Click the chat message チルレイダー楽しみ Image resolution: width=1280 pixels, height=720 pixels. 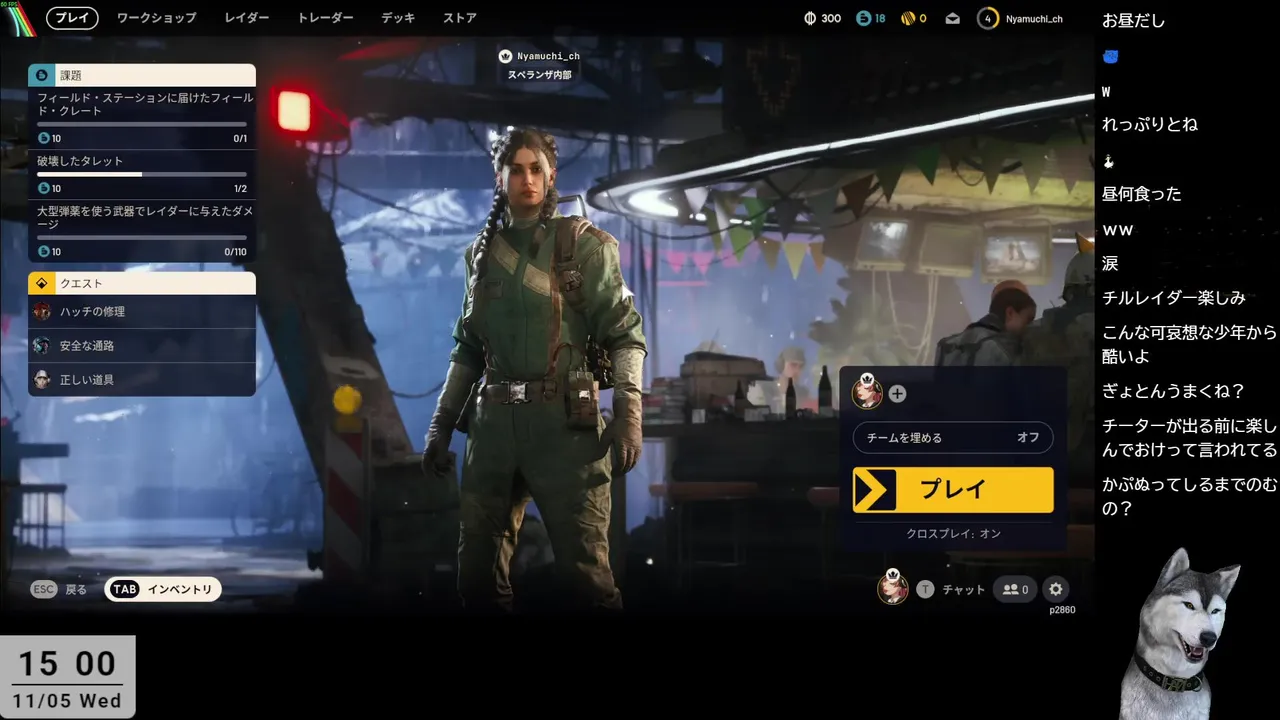1174,298
